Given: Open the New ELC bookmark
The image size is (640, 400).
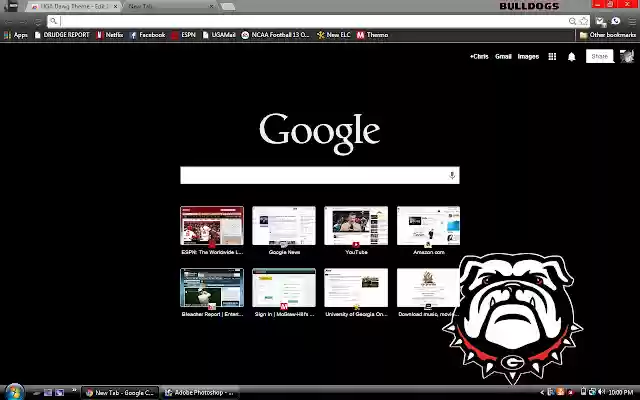Looking at the screenshot, I should pyautogui.click(x=333, y=35).
